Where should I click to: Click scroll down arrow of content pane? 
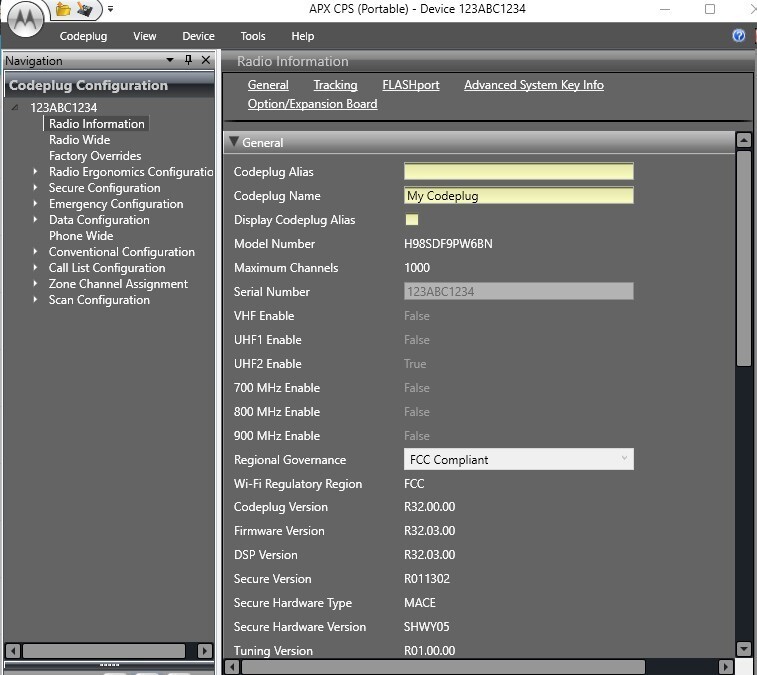(743, 648)
